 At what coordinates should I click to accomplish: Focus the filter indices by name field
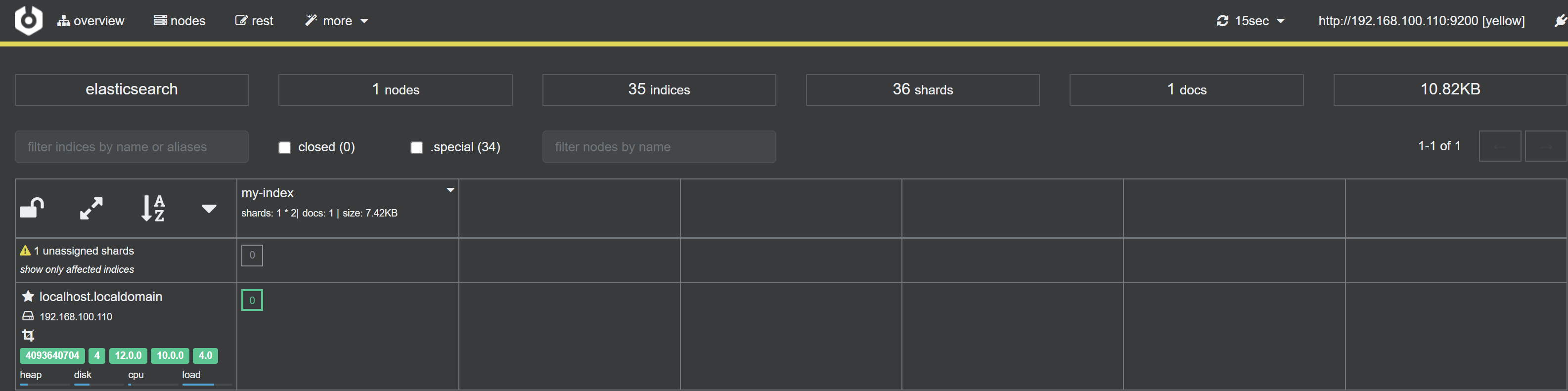pyautogui.click(x=132, y=146)
